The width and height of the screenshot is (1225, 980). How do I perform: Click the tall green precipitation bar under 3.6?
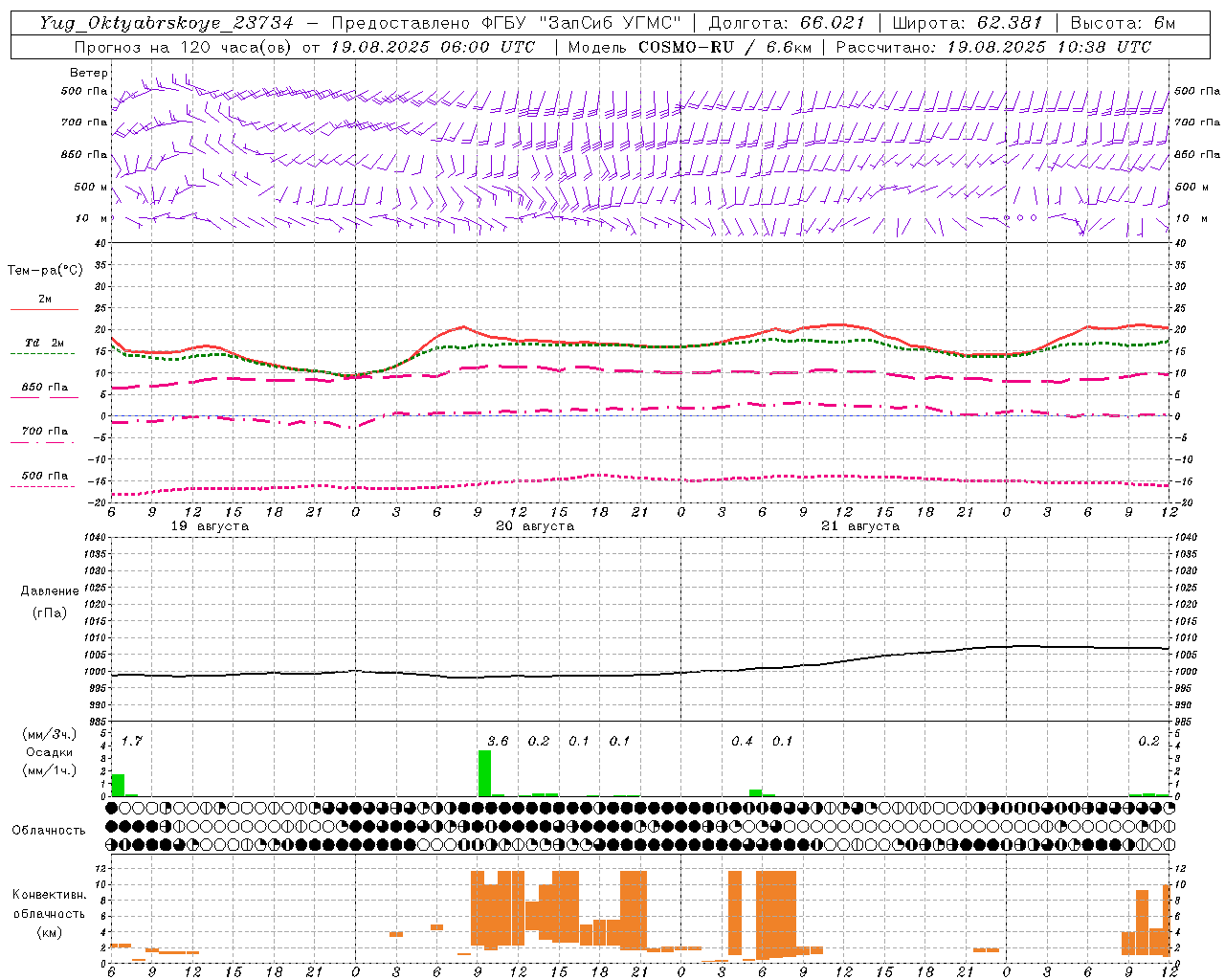pyautogui.click(x=484, y=773)
